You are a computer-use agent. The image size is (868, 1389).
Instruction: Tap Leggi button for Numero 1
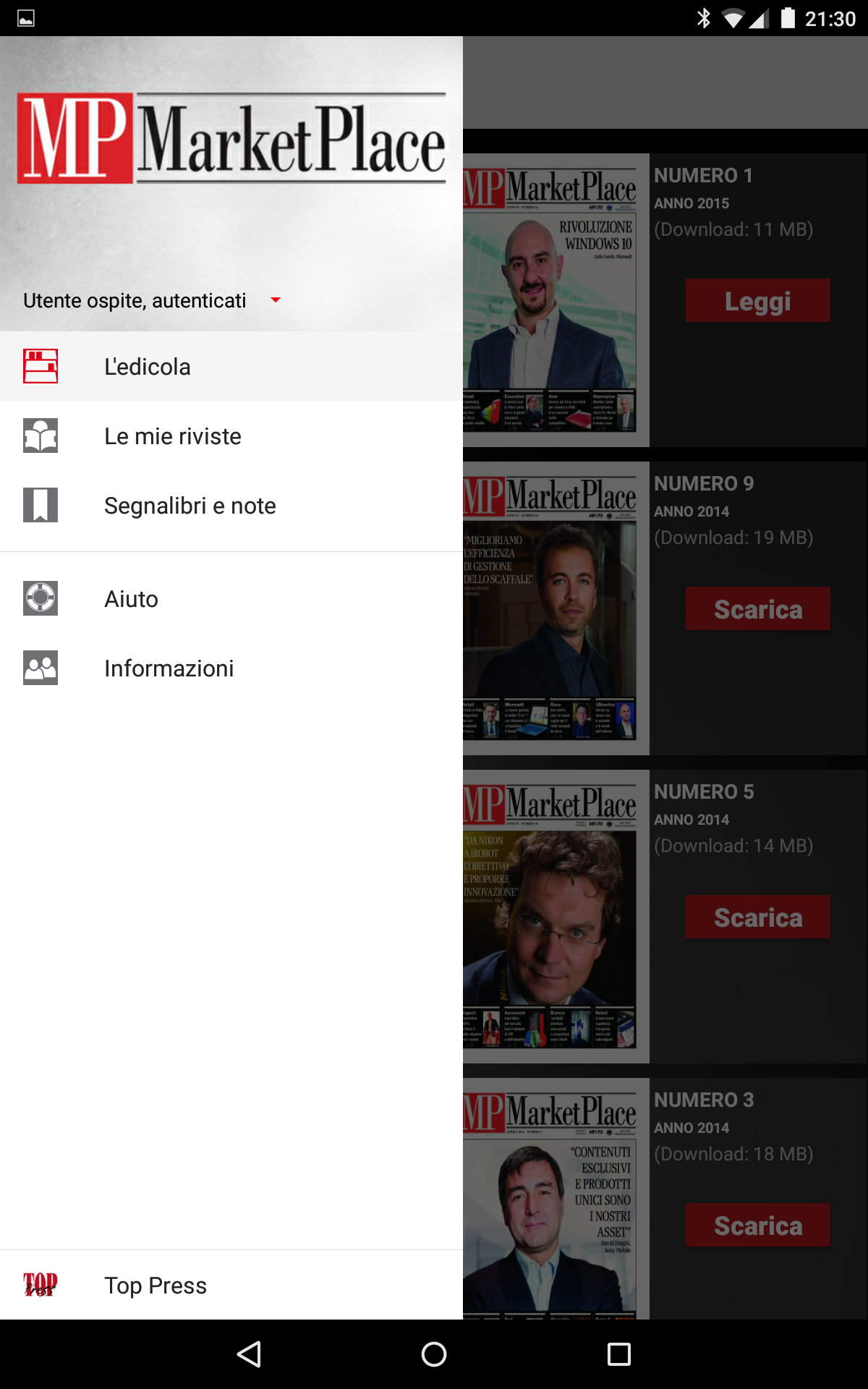point(757,300)
